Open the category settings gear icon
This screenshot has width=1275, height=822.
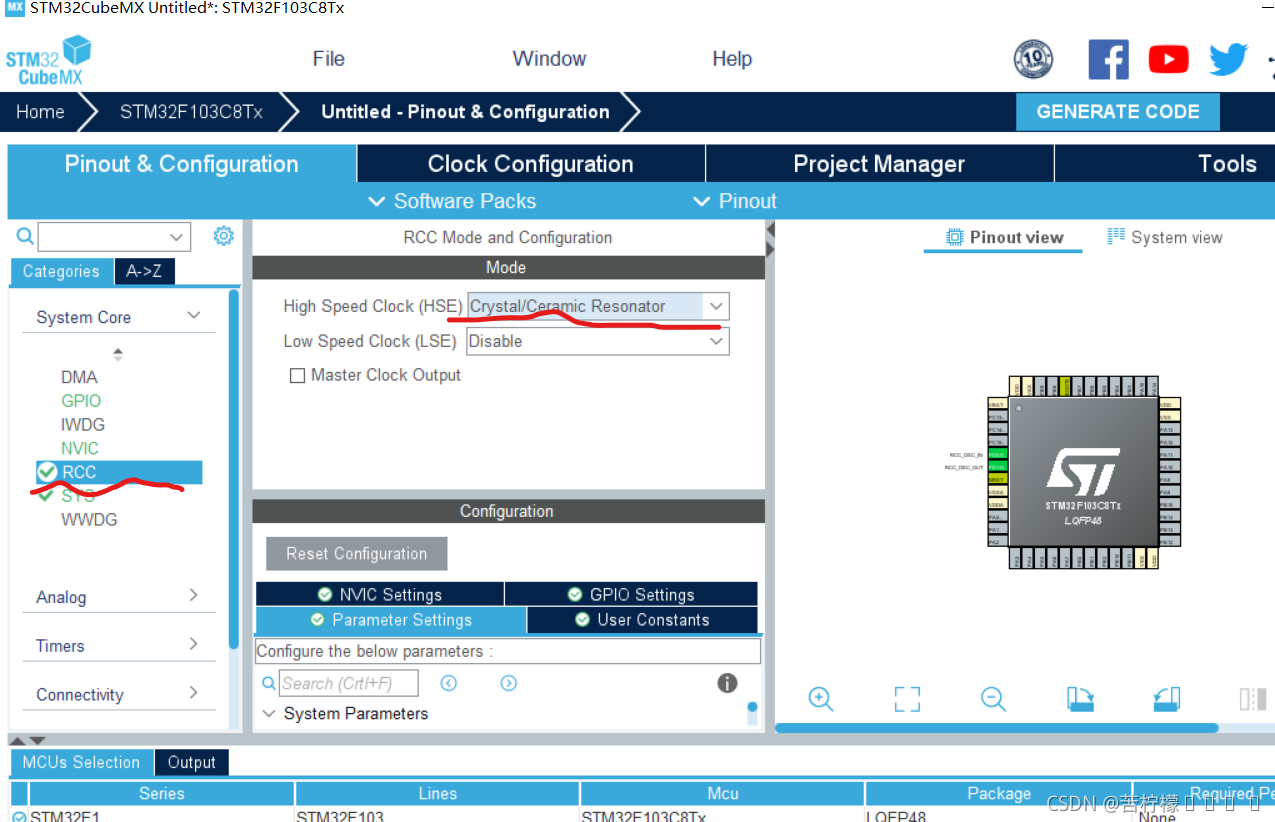point(223,236)
